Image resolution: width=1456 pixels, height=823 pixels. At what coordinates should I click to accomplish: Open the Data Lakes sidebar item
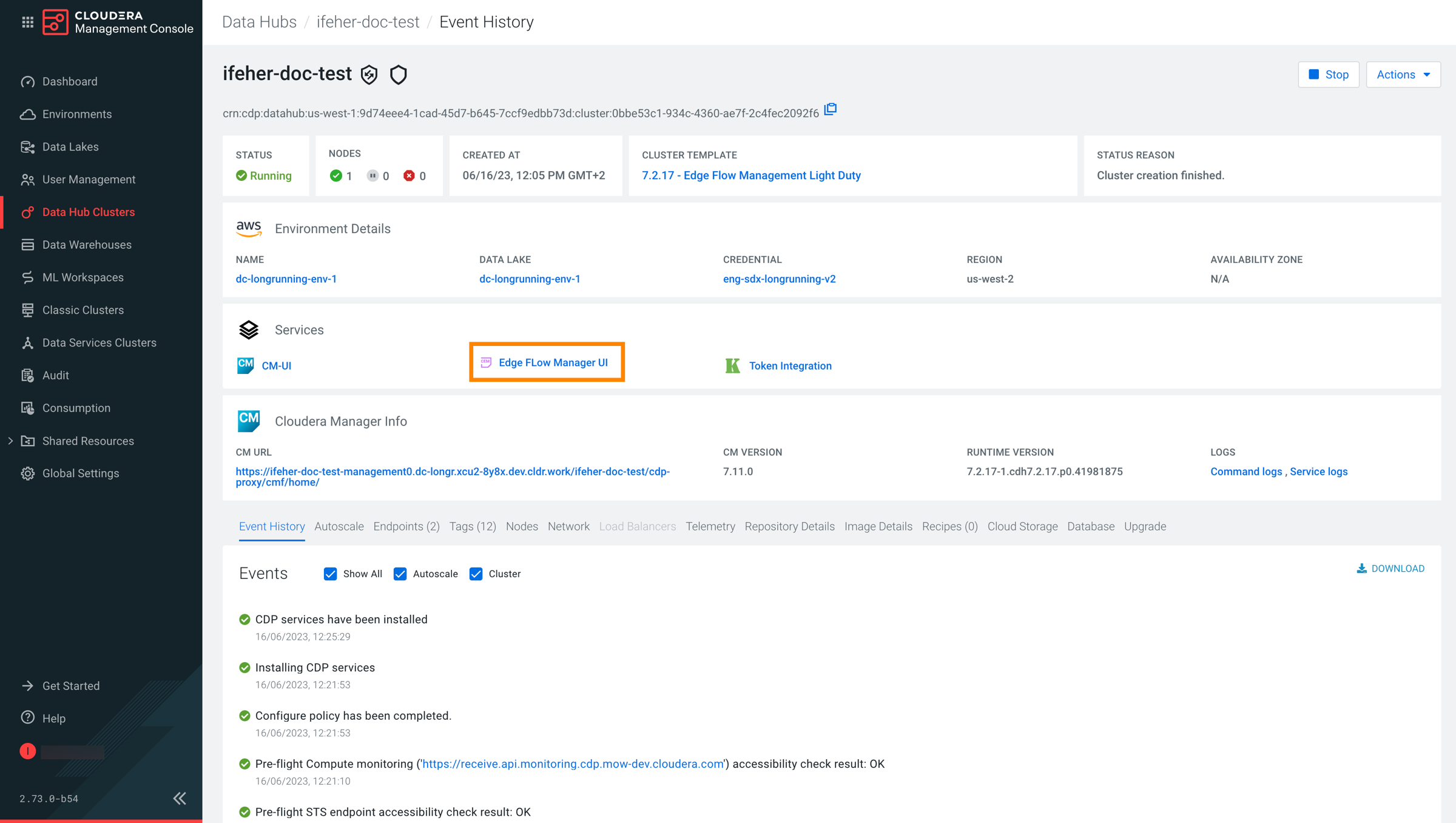[70, 147]
